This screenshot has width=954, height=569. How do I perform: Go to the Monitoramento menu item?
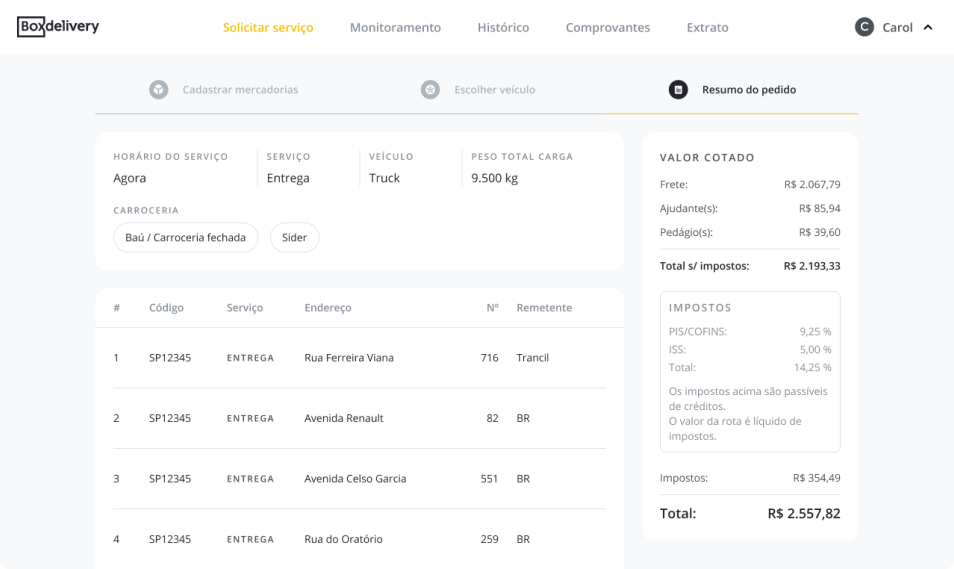(x=395, y=28)
